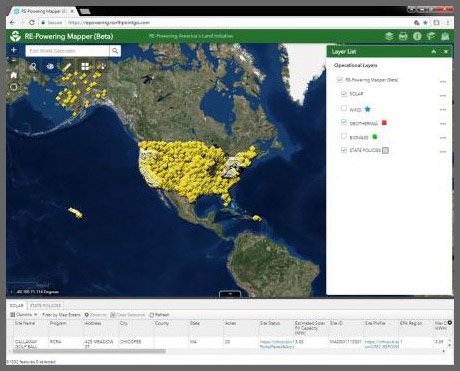Close the attribute table with round X button
The height and width of the screenshot is (371, 460).
click(x=450, y=323)
